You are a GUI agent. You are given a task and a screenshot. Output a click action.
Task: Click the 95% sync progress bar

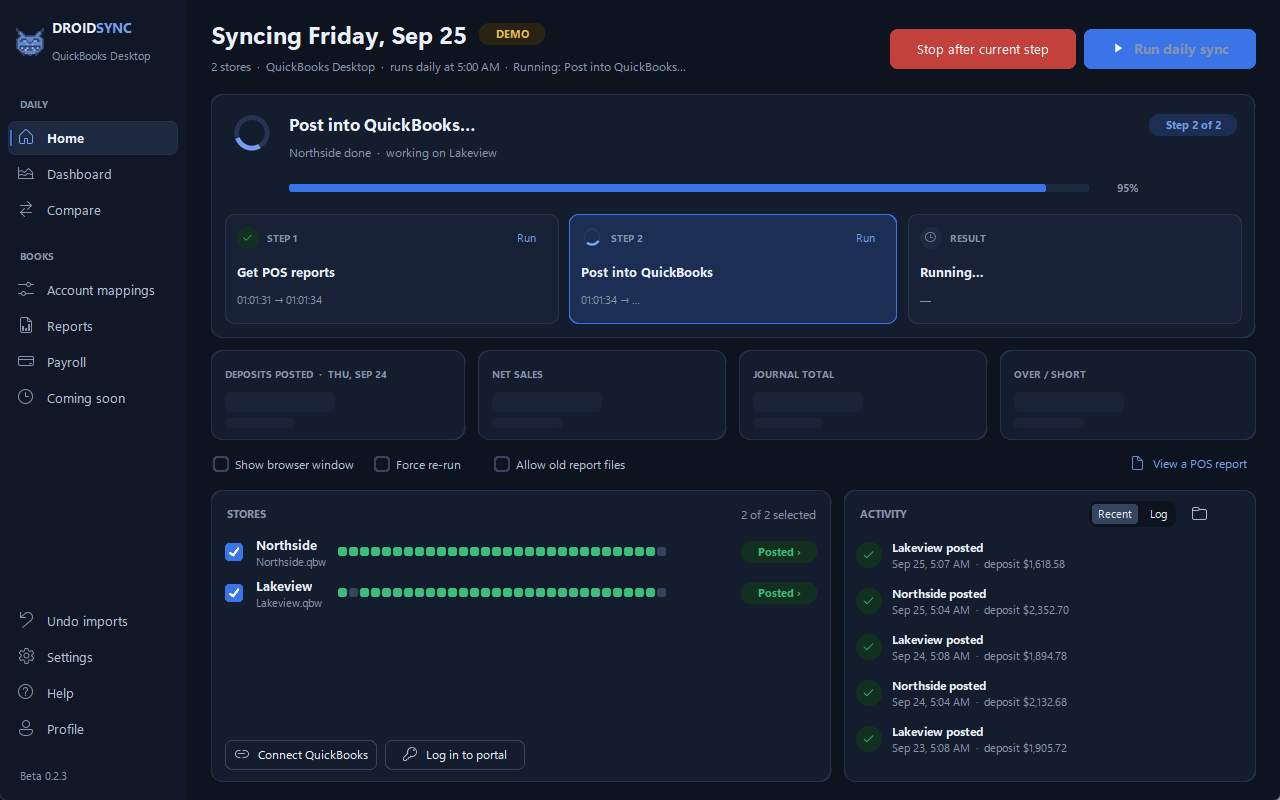pyautogui.click(x=689, y=188)
